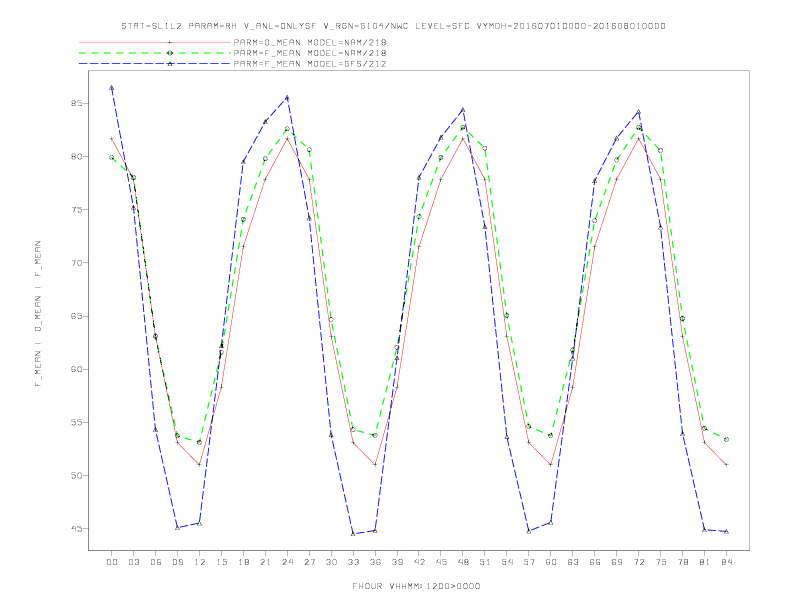Click x-axis forecast hour label 57
Viewport: 792px width, 612px height.
(x=529, y=562)
